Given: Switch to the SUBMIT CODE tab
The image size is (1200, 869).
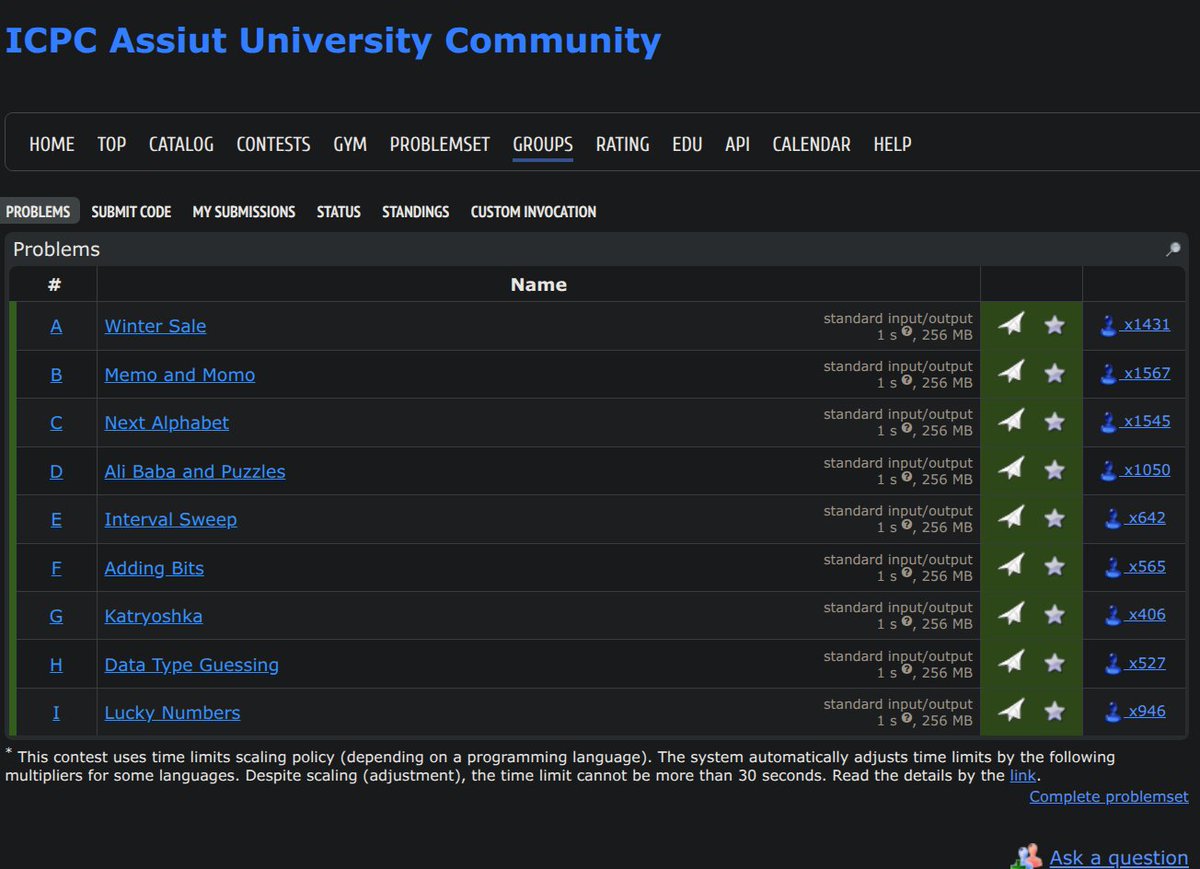Looking at the screenshot, I should click(131, 211).
